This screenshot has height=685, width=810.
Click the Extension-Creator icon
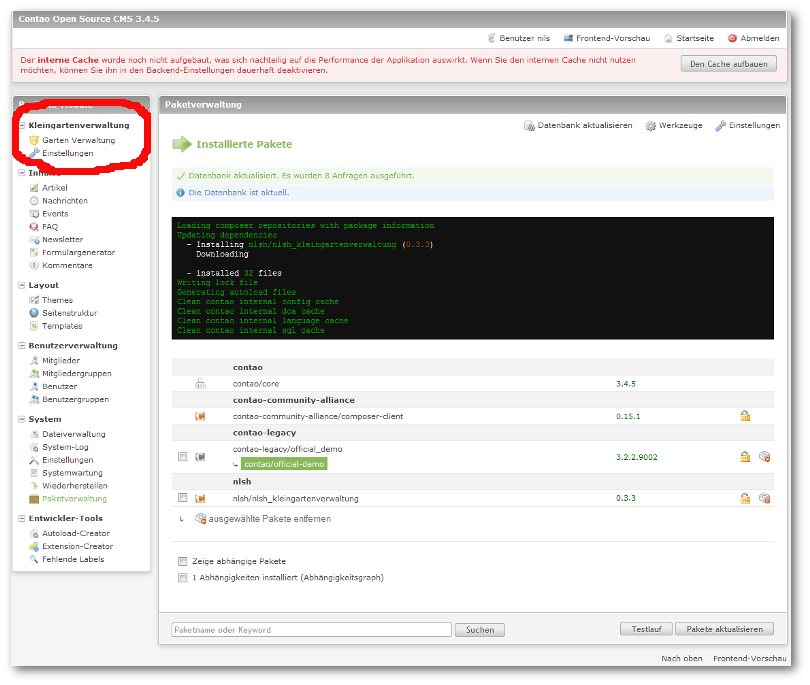(34, 546)
